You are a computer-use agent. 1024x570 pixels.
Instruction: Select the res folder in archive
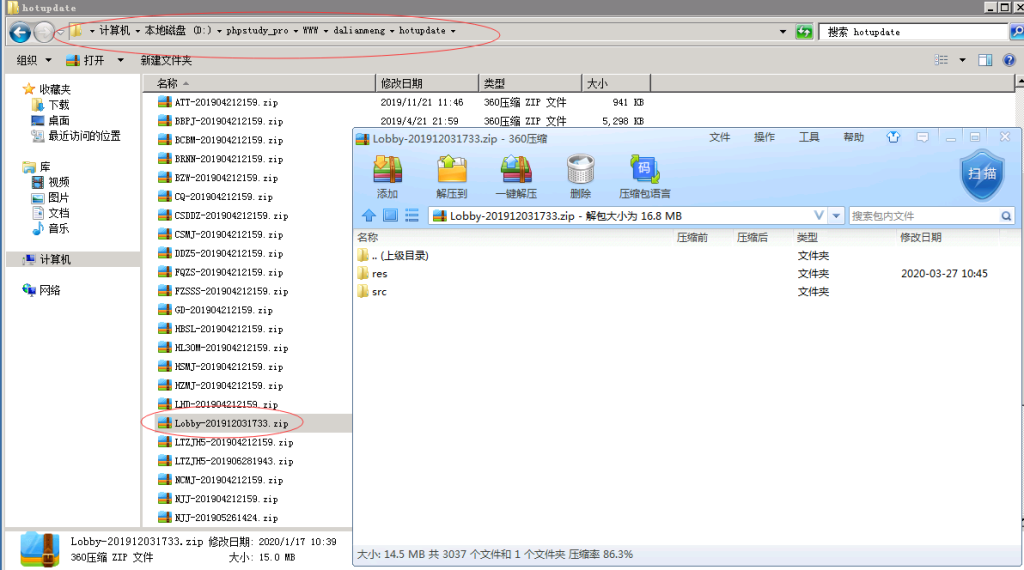point(379,273)
